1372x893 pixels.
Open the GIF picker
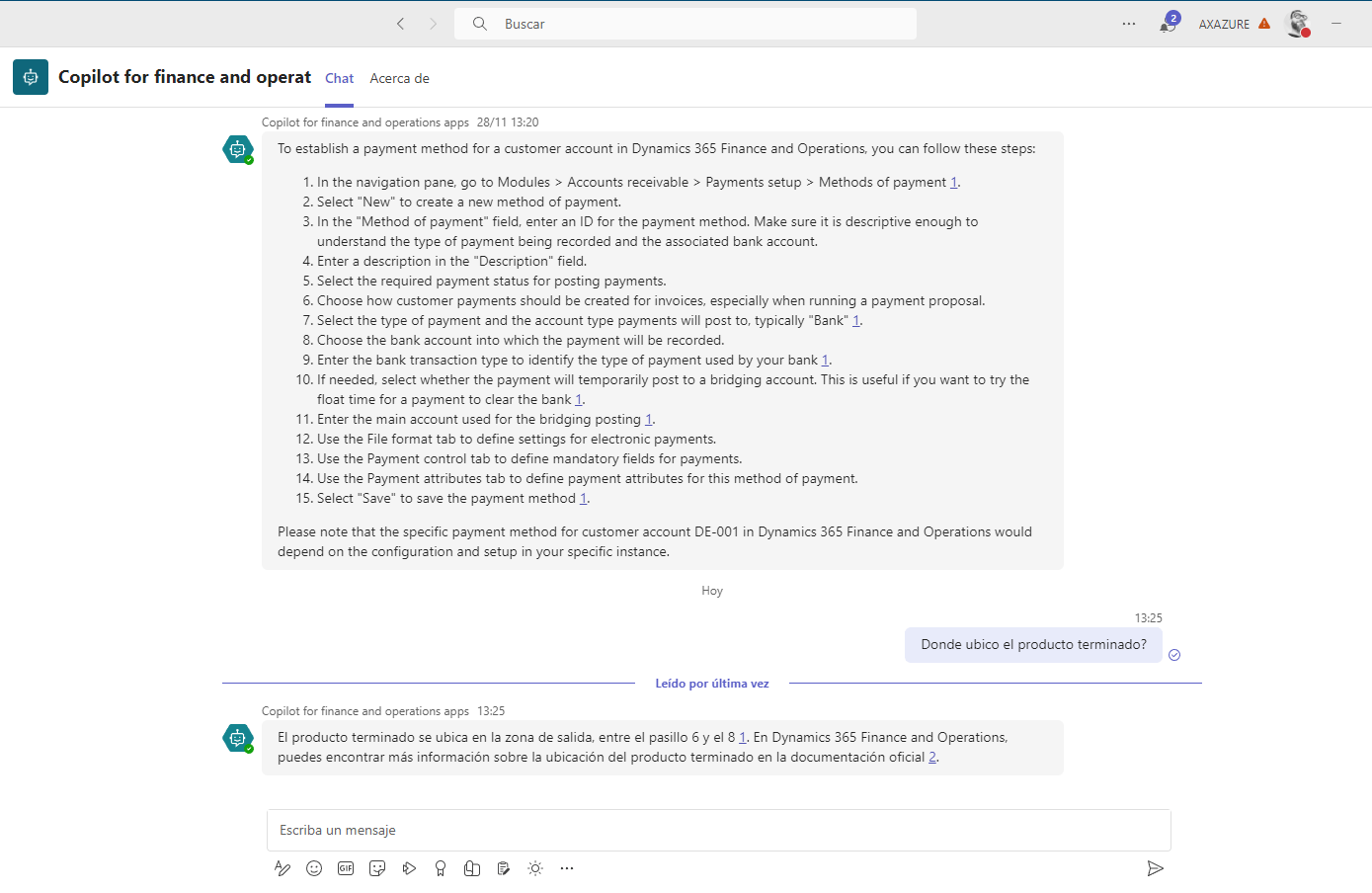click(x=346, y=868)
